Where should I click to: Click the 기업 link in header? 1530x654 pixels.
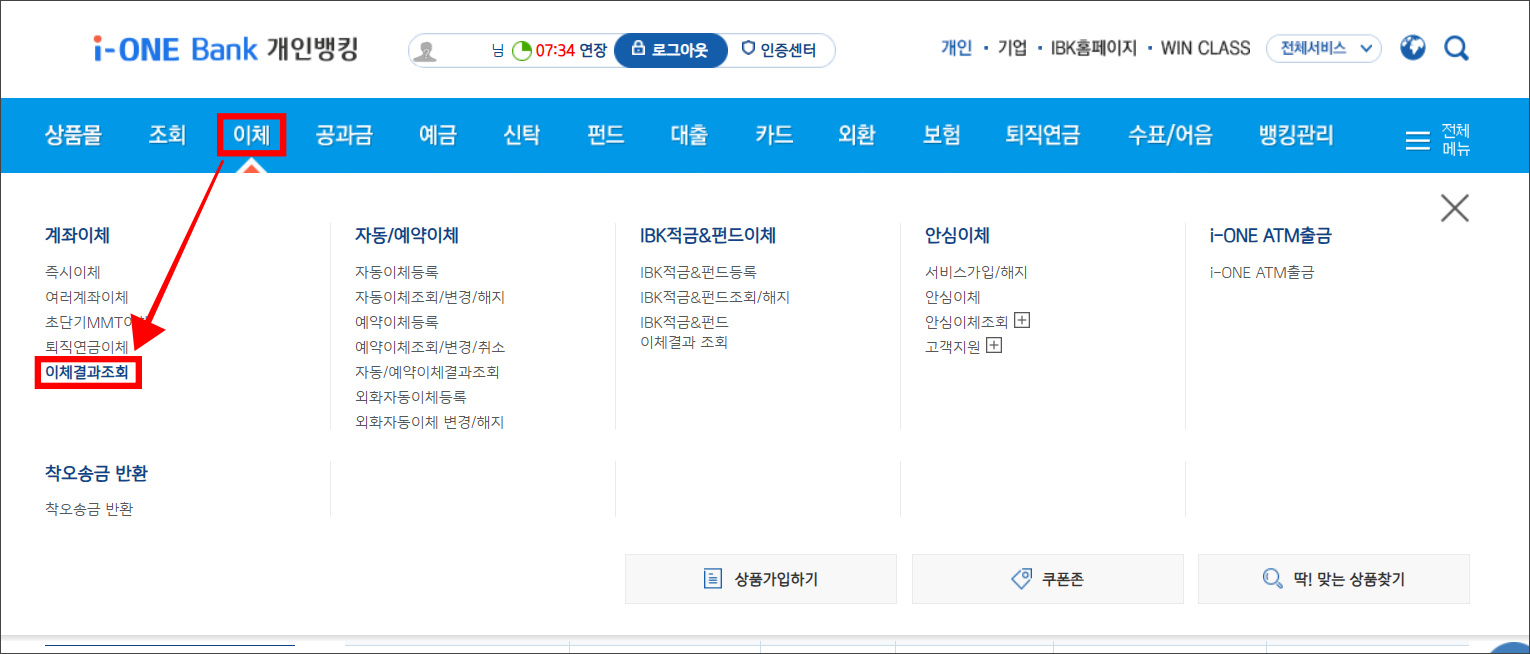pos(1012,48)
